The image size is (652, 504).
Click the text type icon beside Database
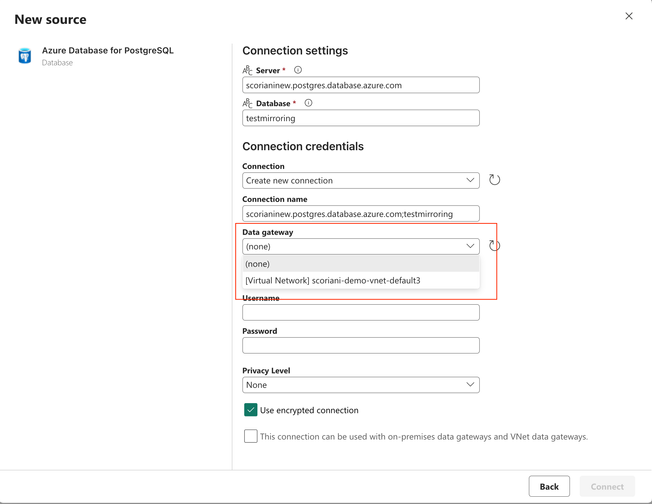click(x=247, y=103)
